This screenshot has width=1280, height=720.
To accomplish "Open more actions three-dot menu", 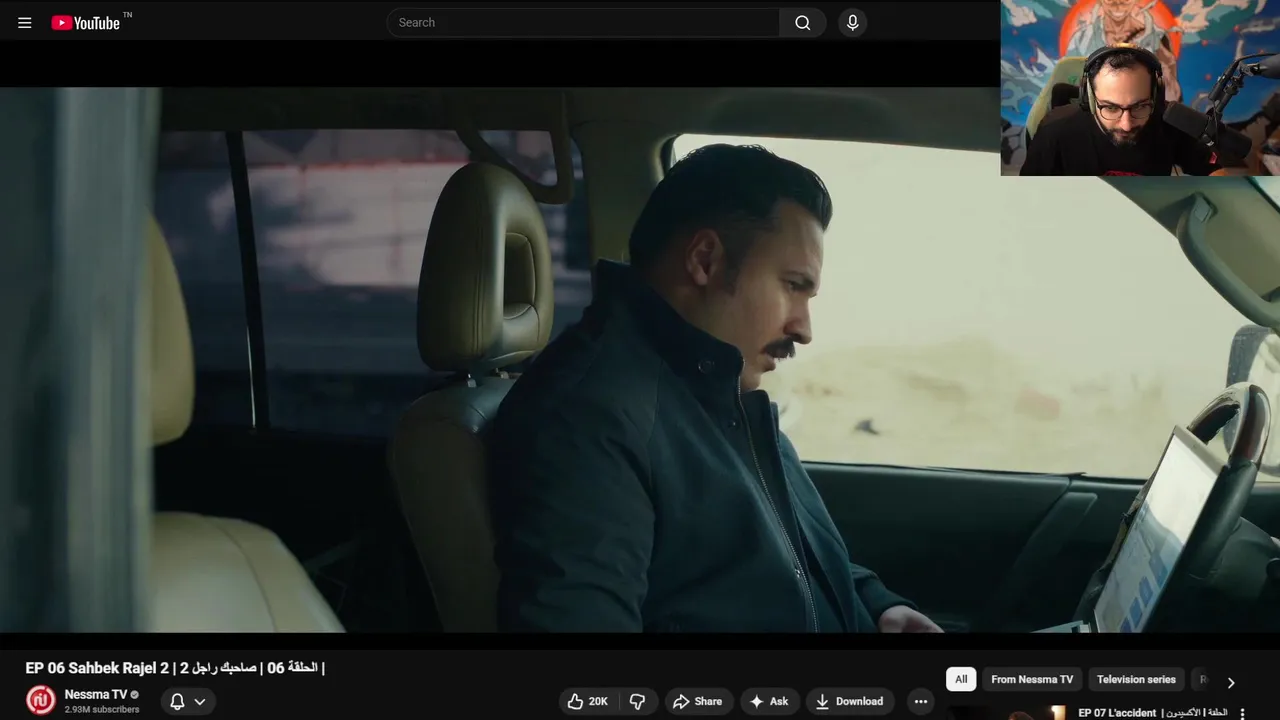I will 921,701.
